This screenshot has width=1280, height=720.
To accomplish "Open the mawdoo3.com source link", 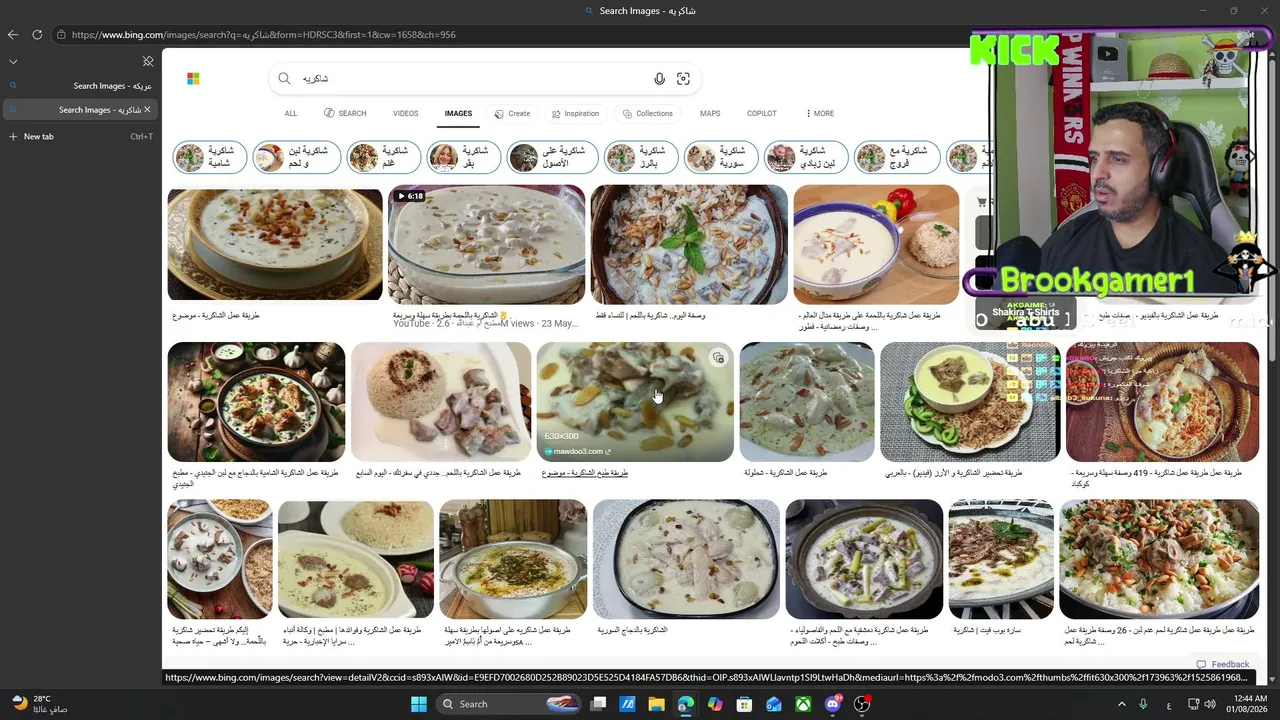I will pyautogui.click(x=578, y=451).
